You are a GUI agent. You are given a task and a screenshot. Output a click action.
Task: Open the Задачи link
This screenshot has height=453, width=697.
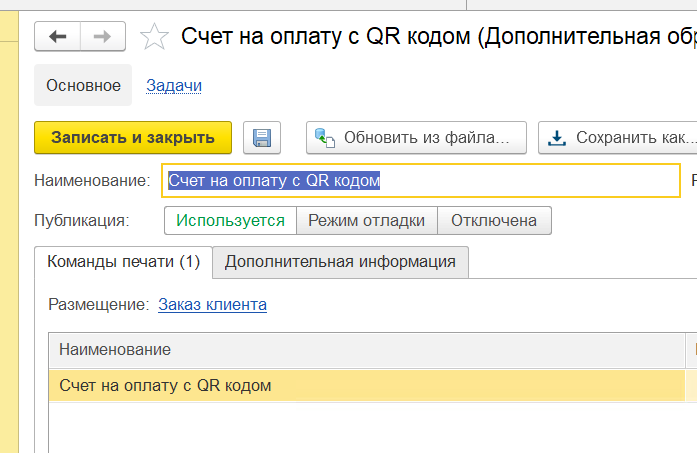(174, 85)
